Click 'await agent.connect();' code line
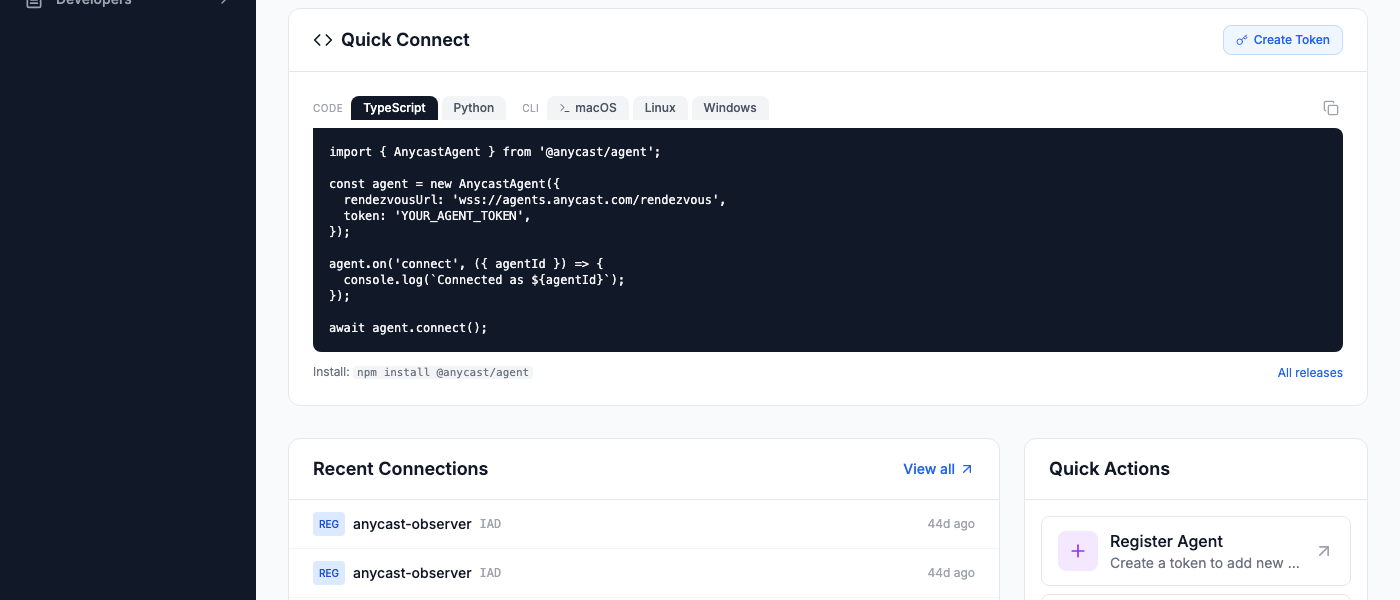This screenshot has height=600, width=1400. pos(408,328)
